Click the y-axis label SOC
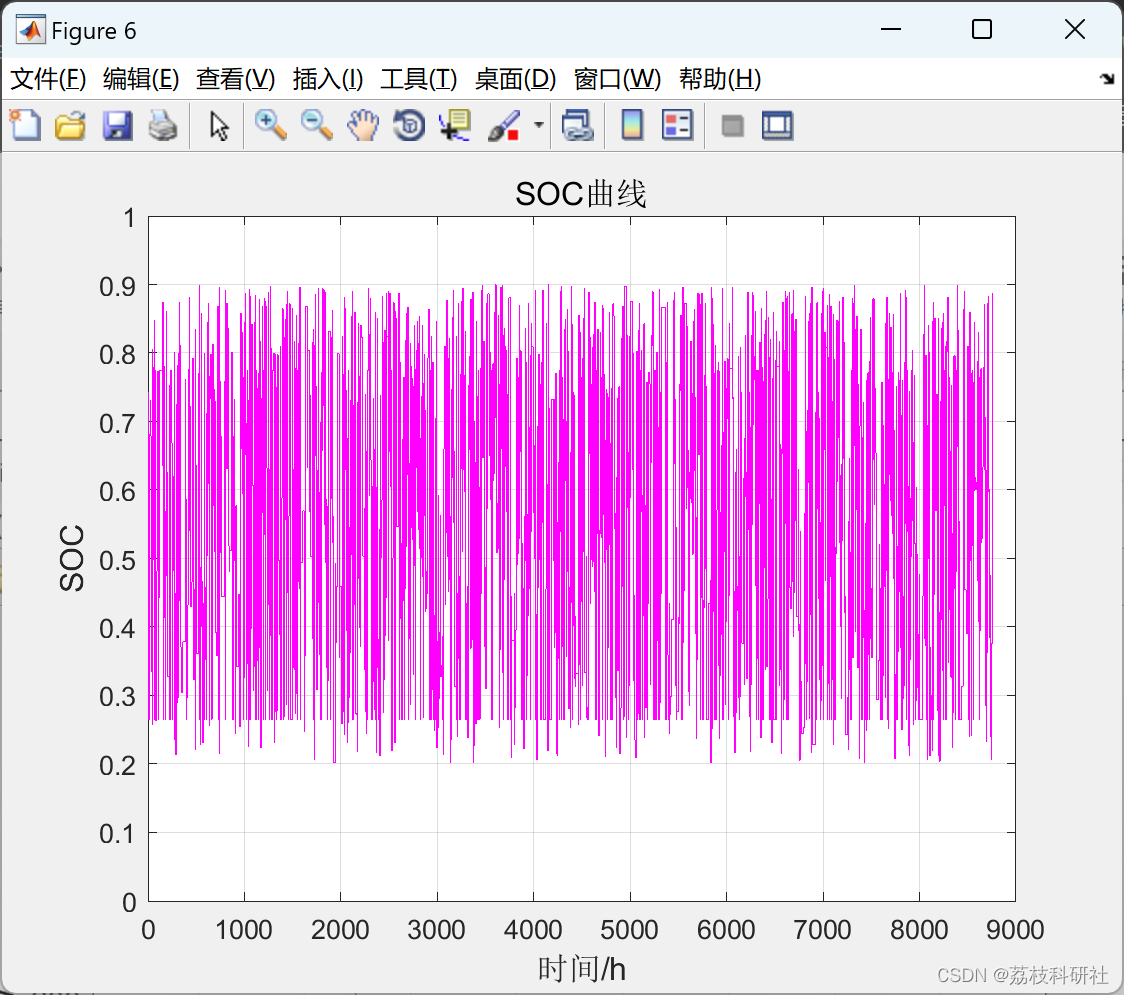 (72, 558)
